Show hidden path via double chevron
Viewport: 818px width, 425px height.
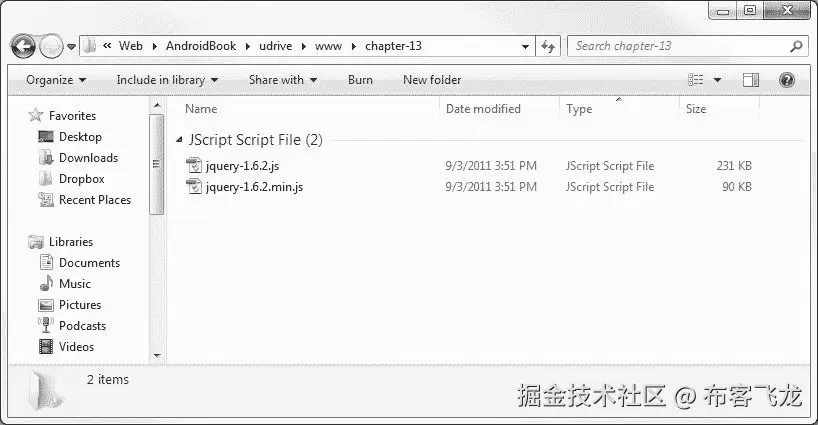point(107,46)
